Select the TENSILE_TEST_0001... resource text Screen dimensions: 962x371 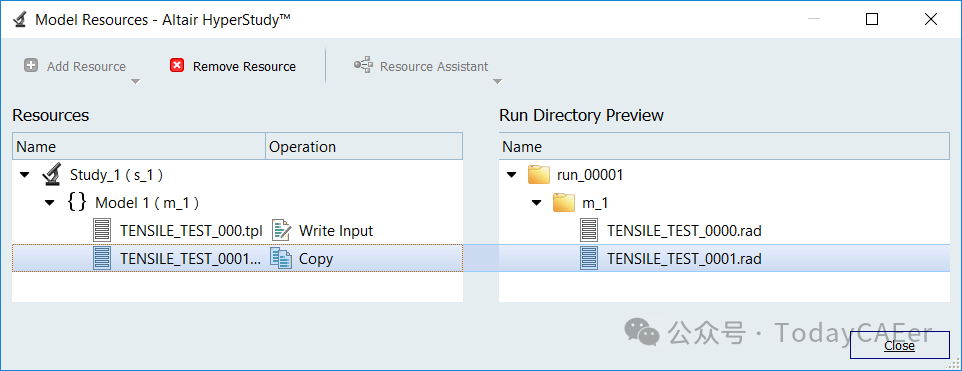click(191, 259)
